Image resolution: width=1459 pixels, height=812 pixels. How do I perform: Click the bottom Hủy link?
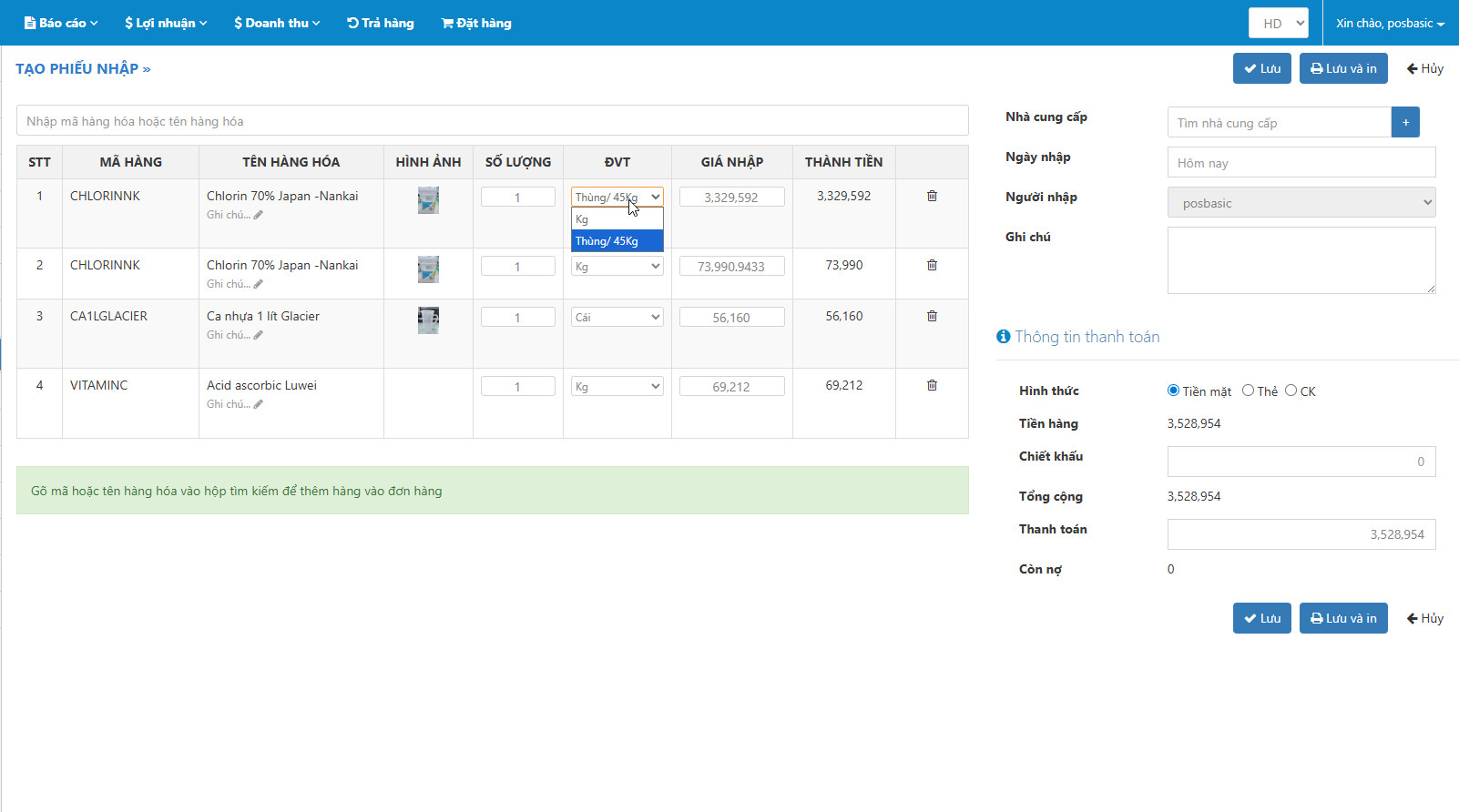1425,618
